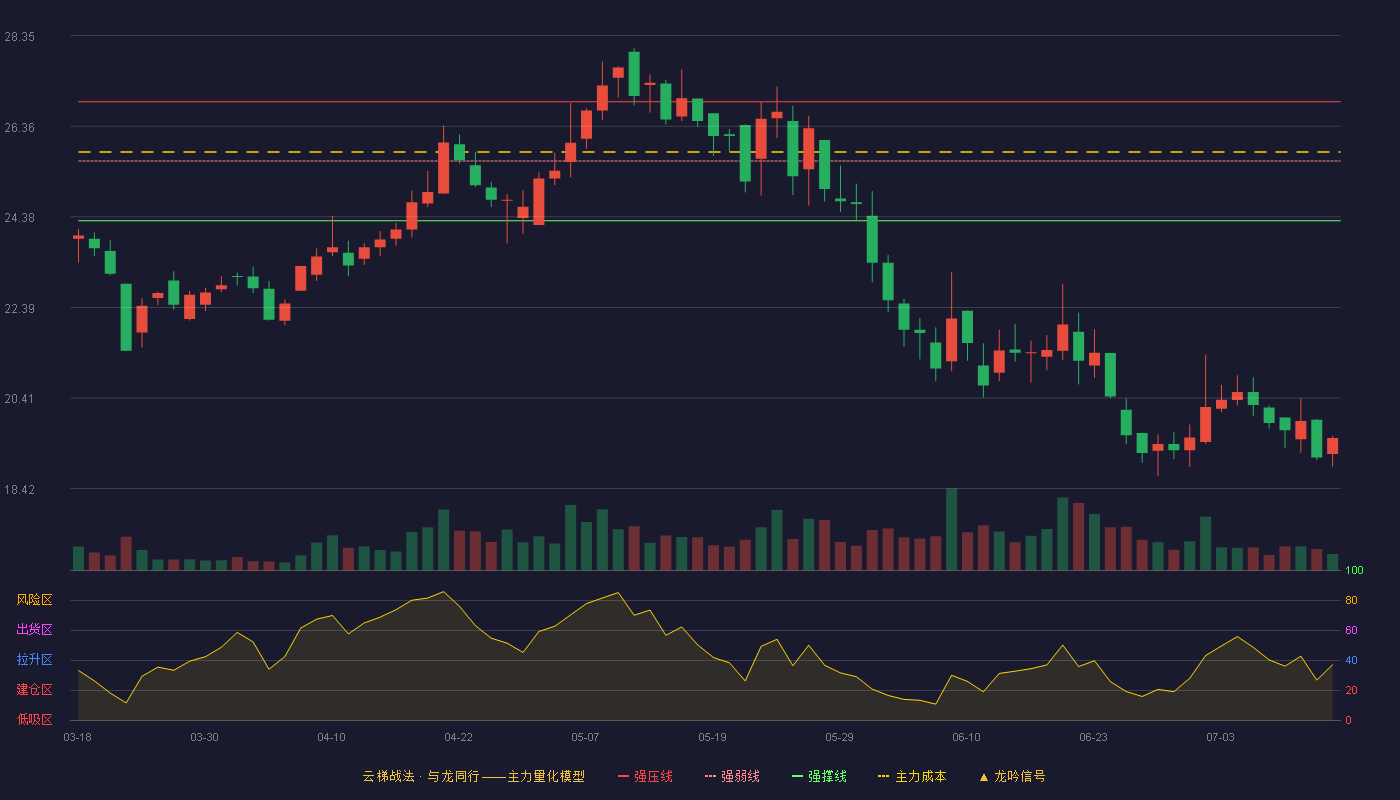
Task: Click the highest green candlestick near 28.35
Action: click(634, 74)
